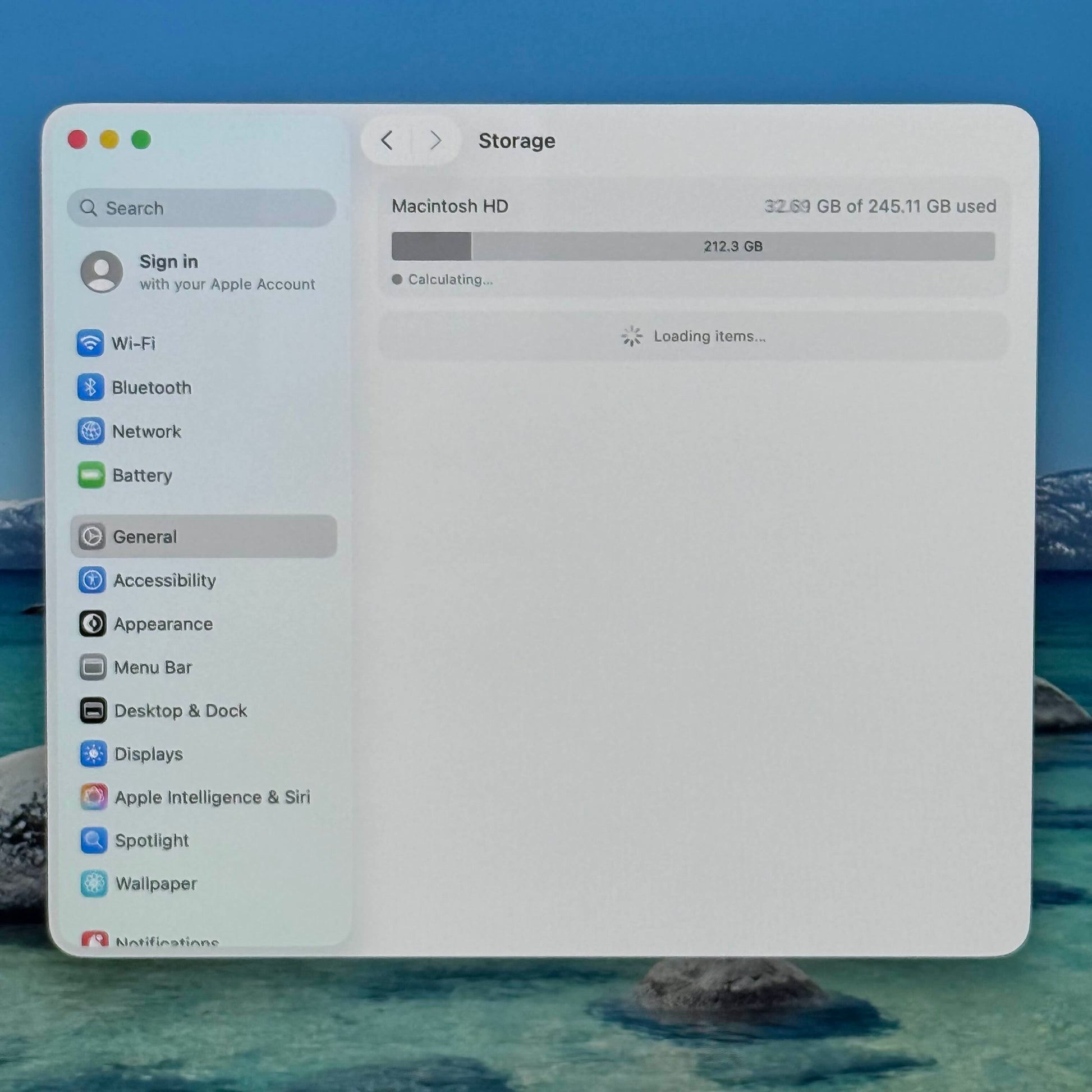Click the account avatar icon
Image resolution: width=1092 pixels, height=1092 pixels.
(x=102, y=272)
